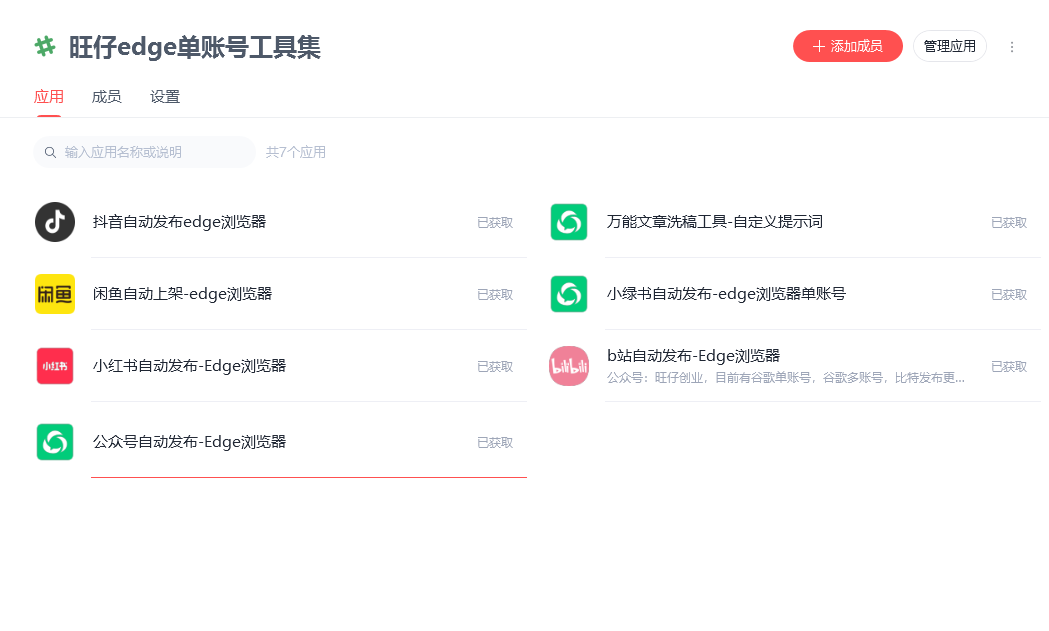This screenshot has width=1049, height=631.
Task: Click 已获取 status for 小绿书自动发布
Action: coord(1009,295)
